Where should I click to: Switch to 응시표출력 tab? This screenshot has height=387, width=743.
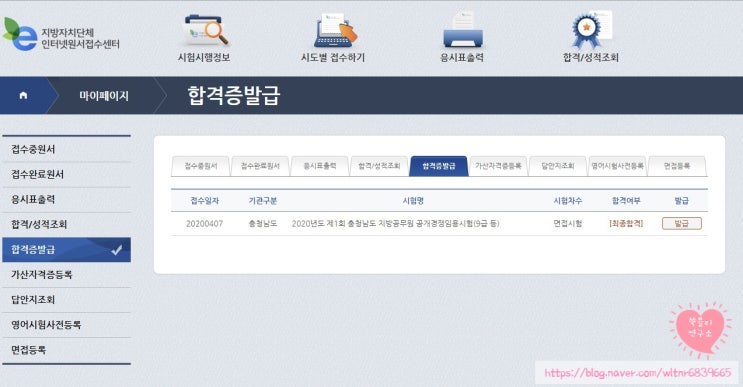tap(320, 166)
